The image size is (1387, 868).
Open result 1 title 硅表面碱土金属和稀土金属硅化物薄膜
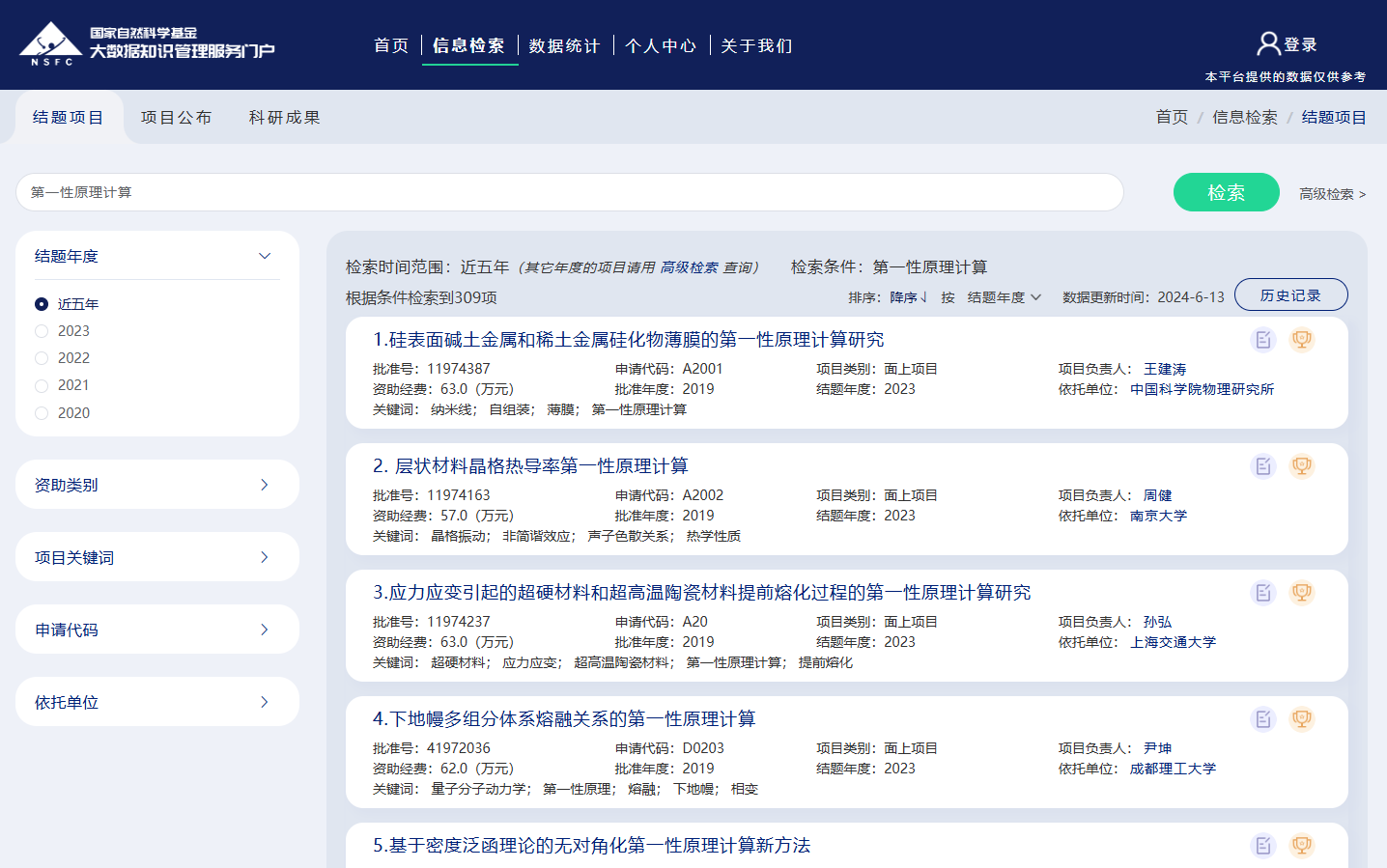[x=629, y=340]
